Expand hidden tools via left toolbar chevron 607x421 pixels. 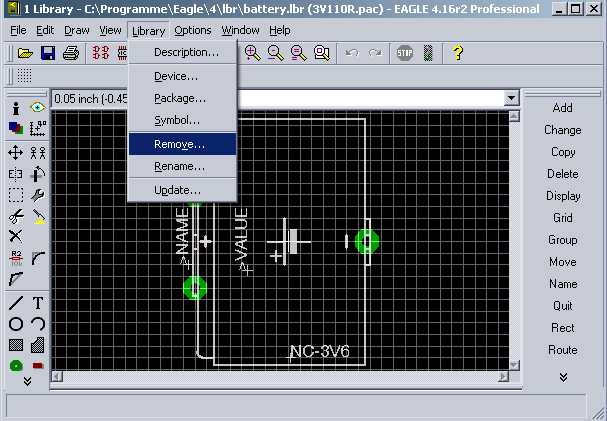tap(27, 382)
